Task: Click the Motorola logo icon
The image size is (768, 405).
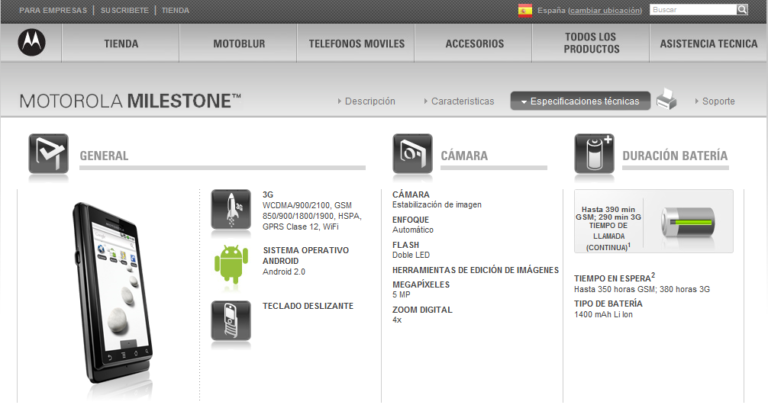Action: (31, 43)
